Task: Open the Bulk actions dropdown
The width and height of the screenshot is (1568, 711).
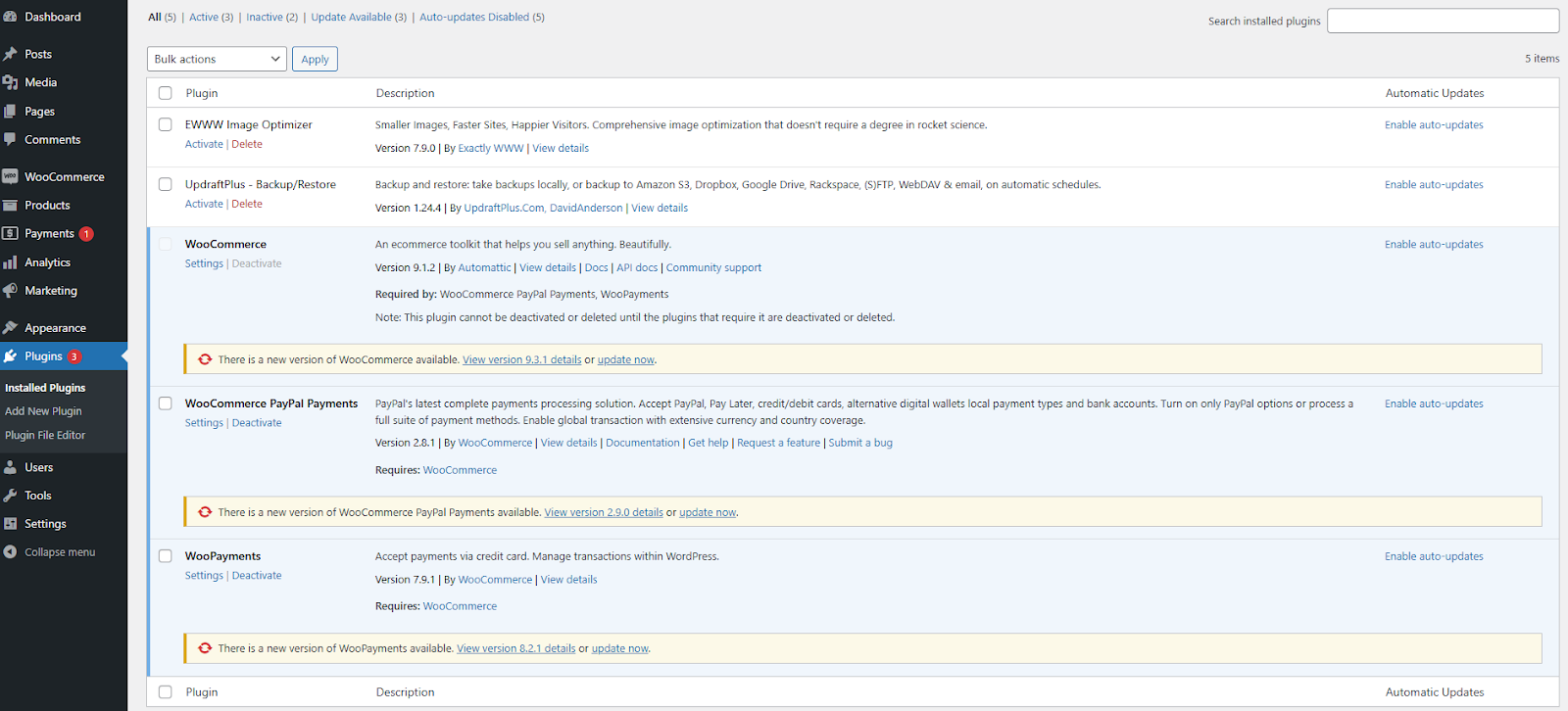Action: pos(217,59)
